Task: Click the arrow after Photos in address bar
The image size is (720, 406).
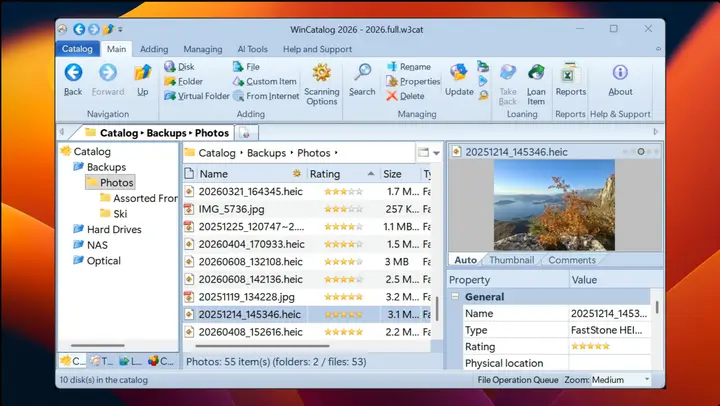Action: pyautogui.click(x=336, y=153)
